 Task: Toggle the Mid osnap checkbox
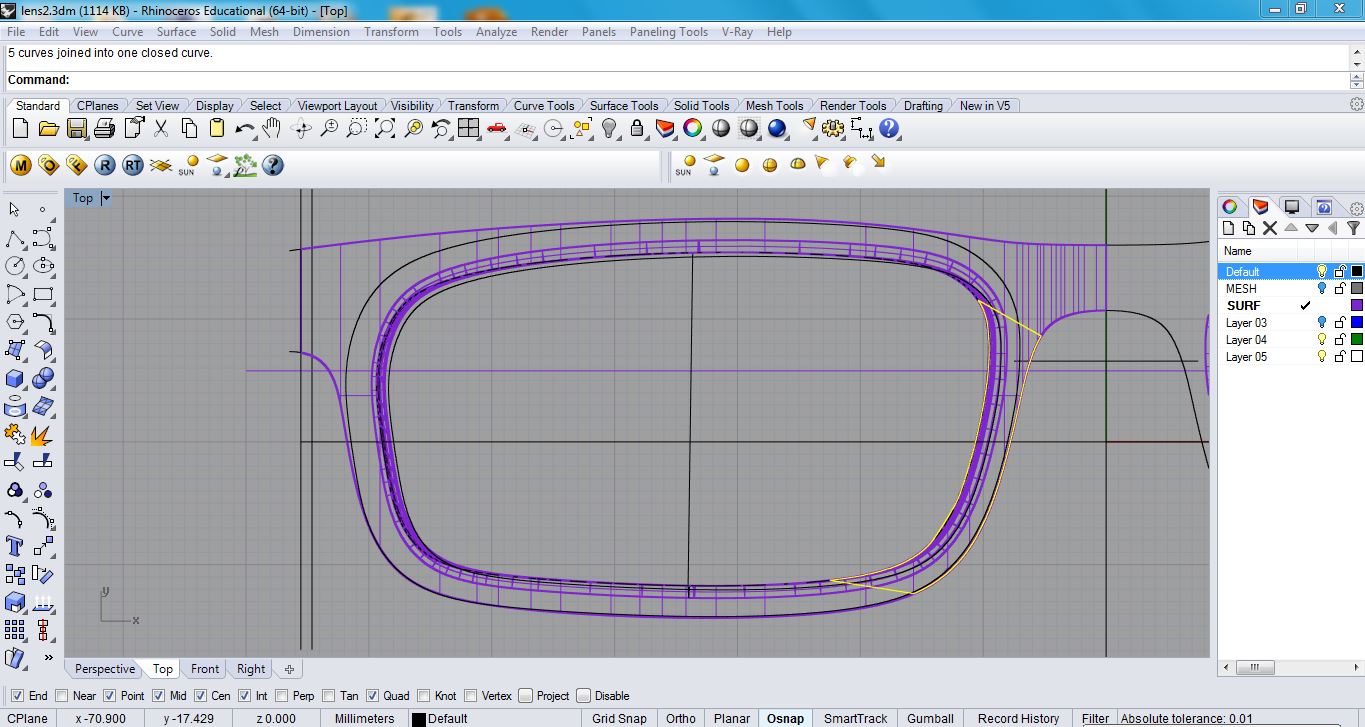coord(159,696)
